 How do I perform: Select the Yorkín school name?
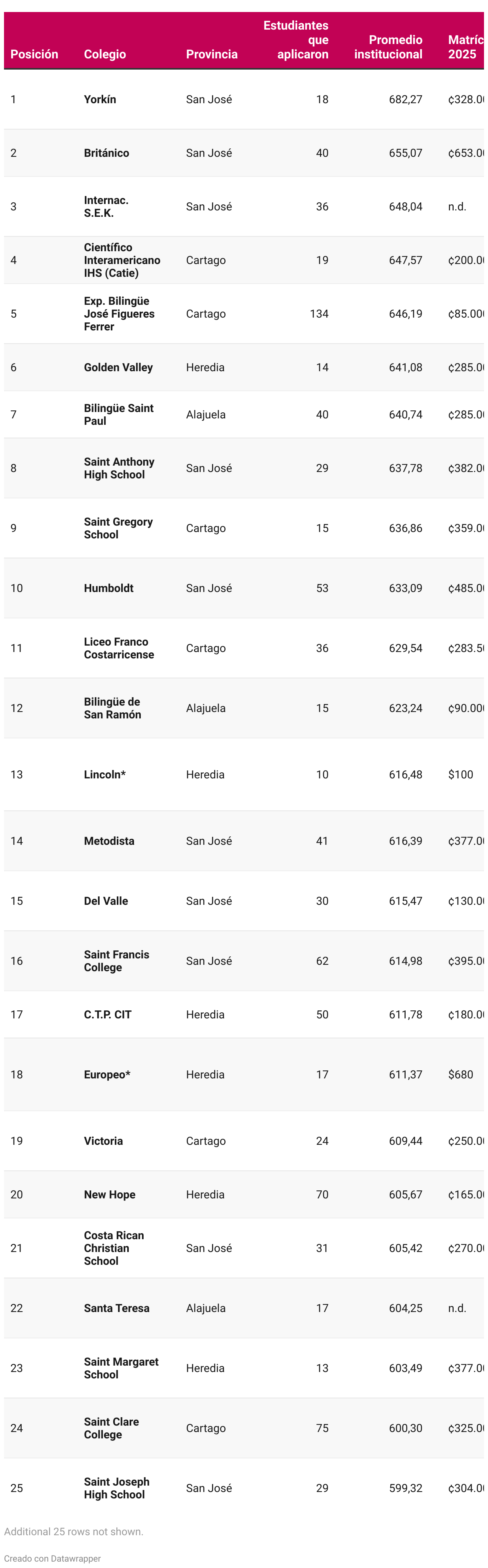(100, 99)
